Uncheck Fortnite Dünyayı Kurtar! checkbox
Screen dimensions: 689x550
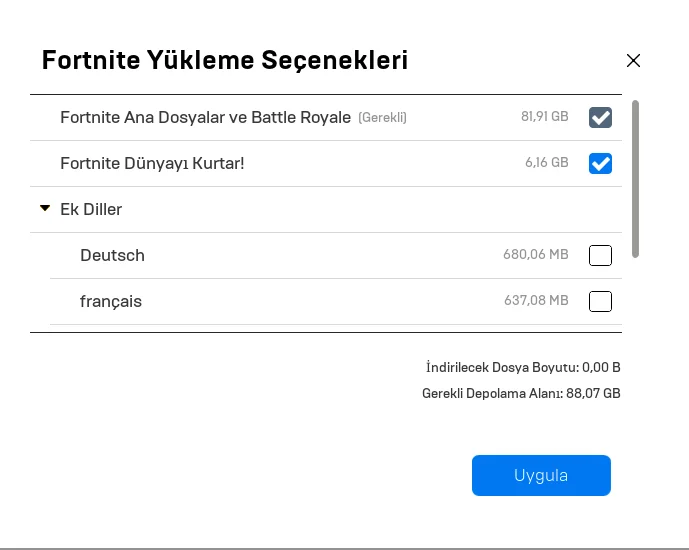point(600,163)
